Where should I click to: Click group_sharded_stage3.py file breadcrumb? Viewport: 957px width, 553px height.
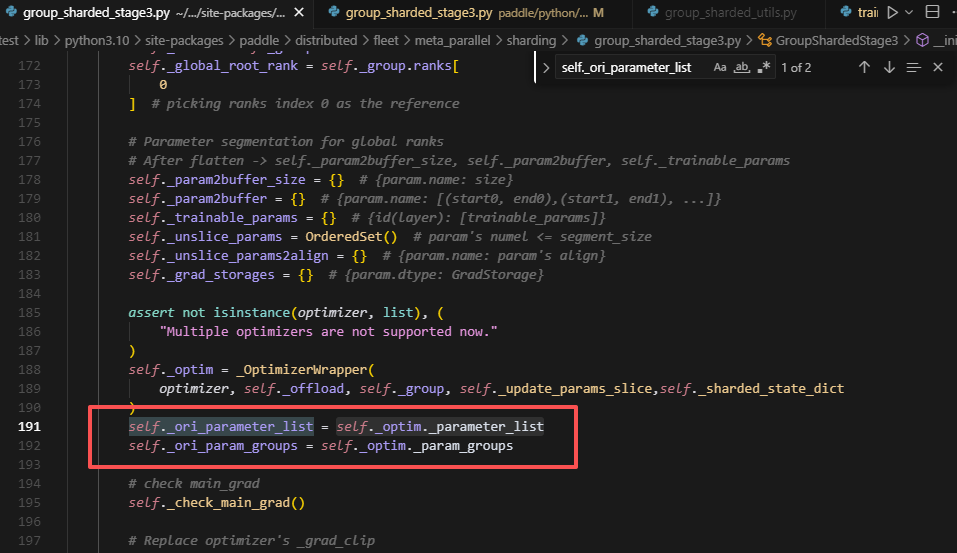click(x=666, y=40)
